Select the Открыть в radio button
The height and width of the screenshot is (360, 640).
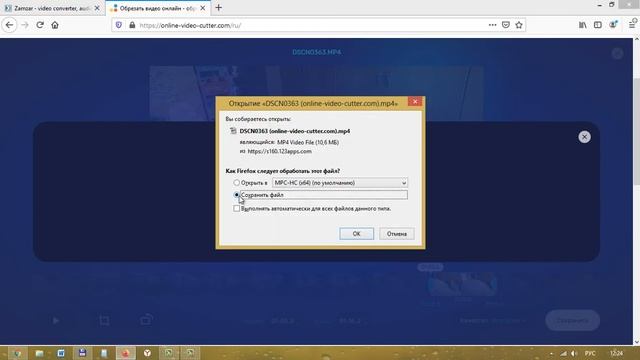coord(236,182)
